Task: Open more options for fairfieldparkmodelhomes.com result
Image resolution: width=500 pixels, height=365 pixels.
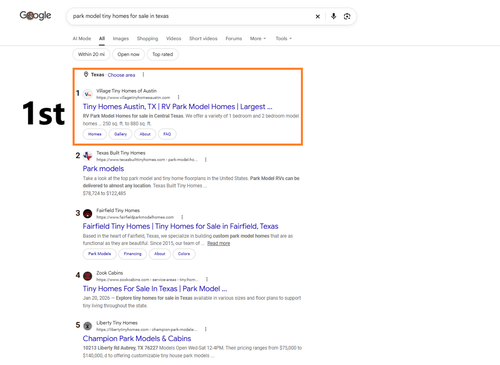Action: pos(182,217)
